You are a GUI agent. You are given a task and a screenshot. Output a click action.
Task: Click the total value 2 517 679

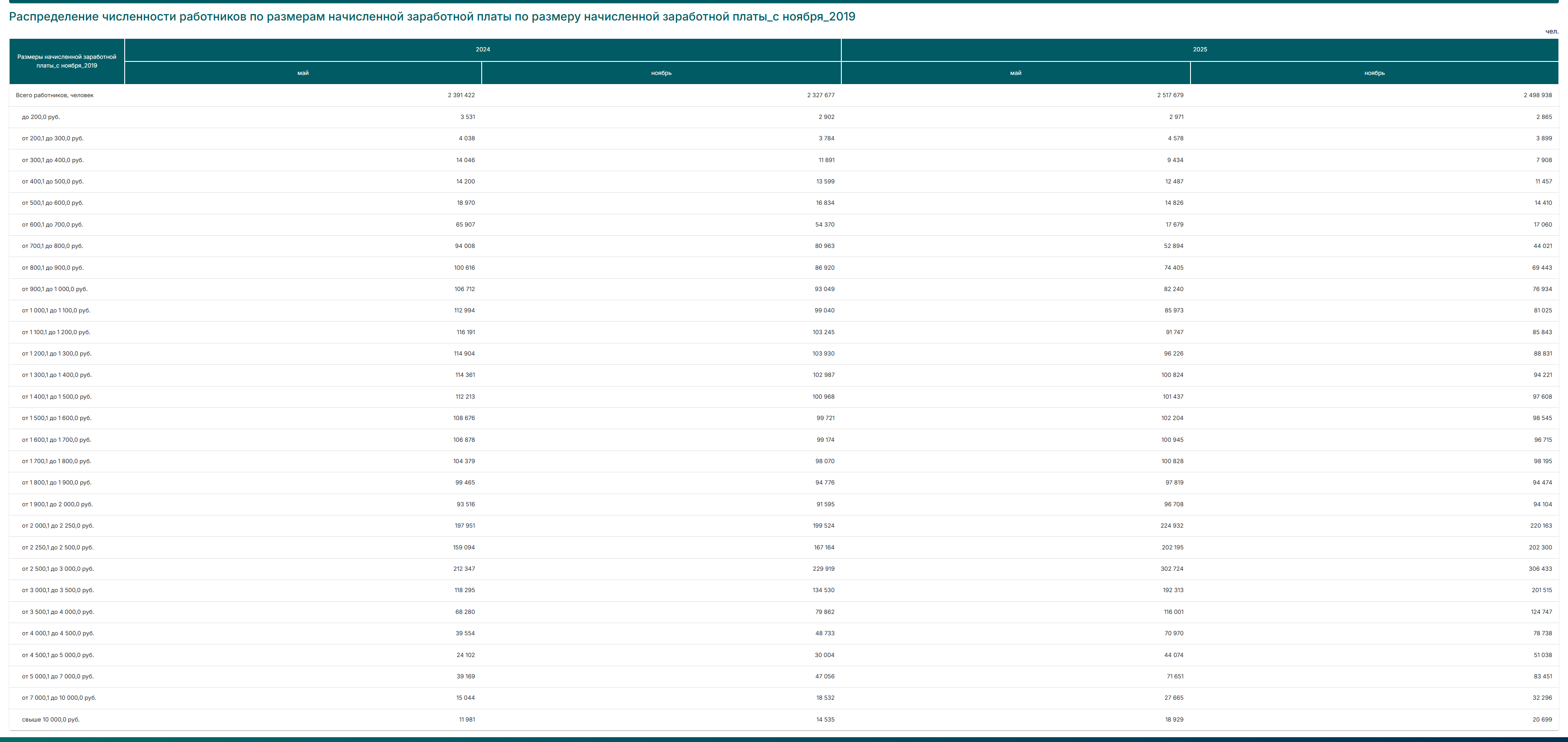point(1170,95)
